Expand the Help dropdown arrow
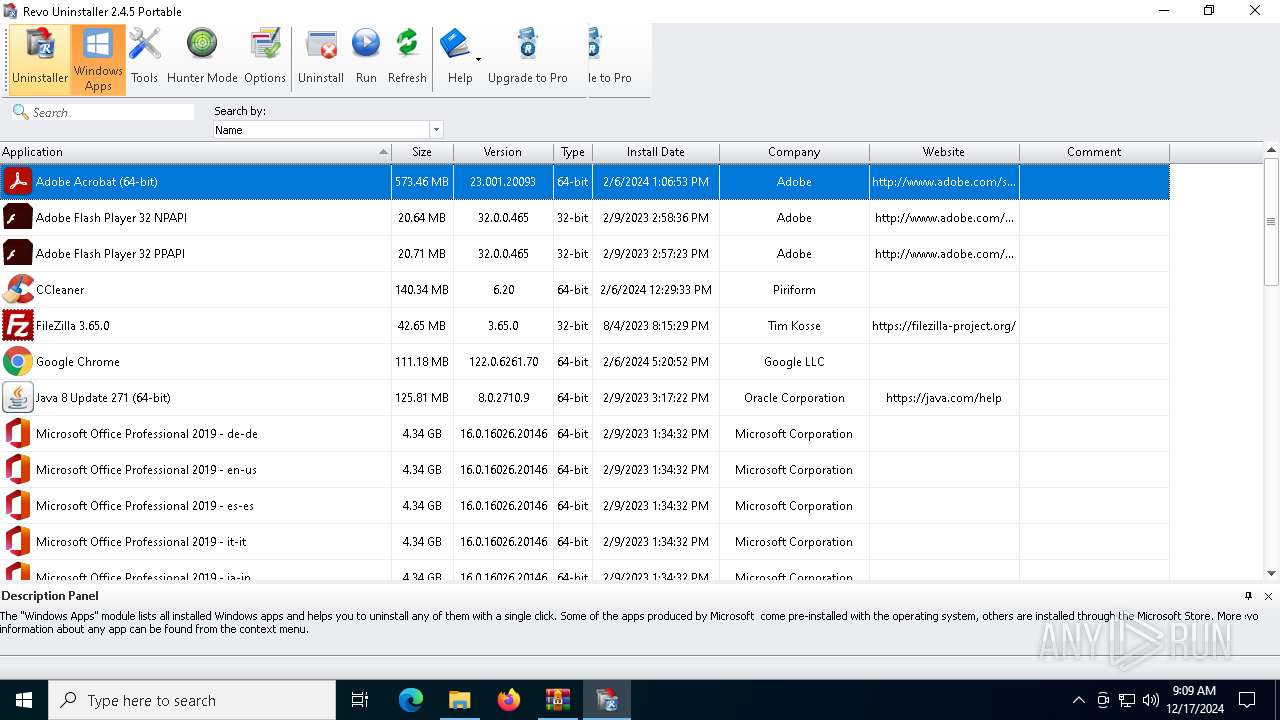This screenshot has width=1280, height=720. pyautogui.click(x=478, y=60)
